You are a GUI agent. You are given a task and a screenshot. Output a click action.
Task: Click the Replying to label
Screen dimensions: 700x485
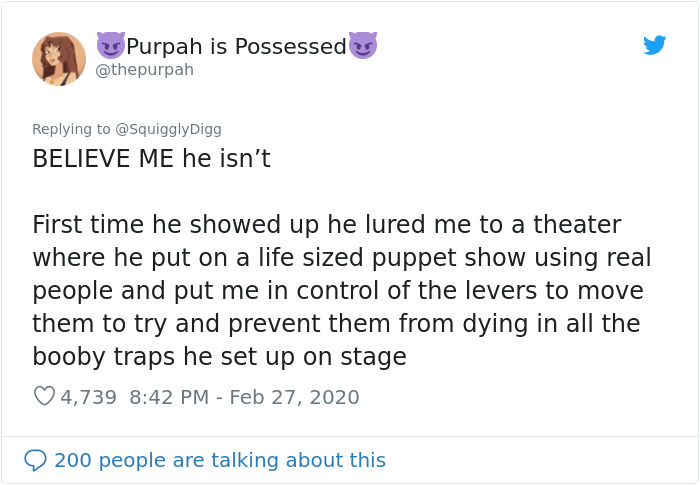tap(72, 129)
